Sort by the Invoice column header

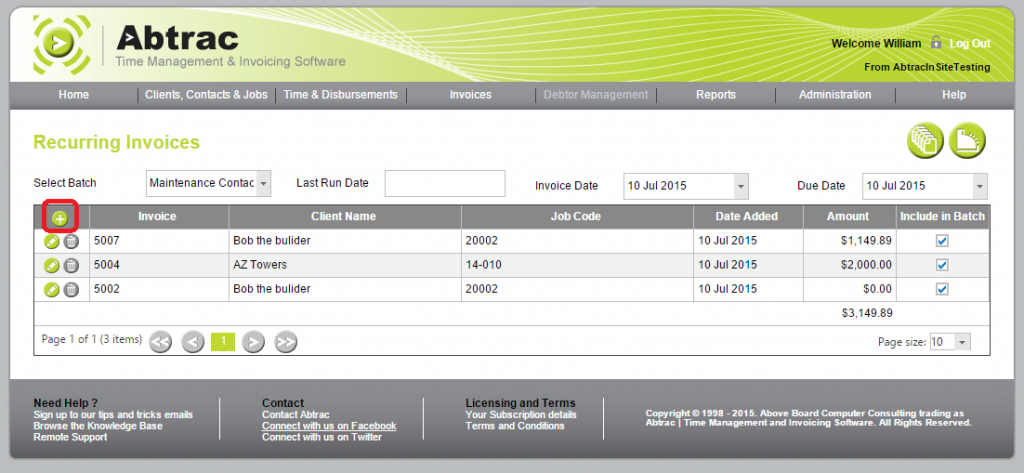[157, 216]
